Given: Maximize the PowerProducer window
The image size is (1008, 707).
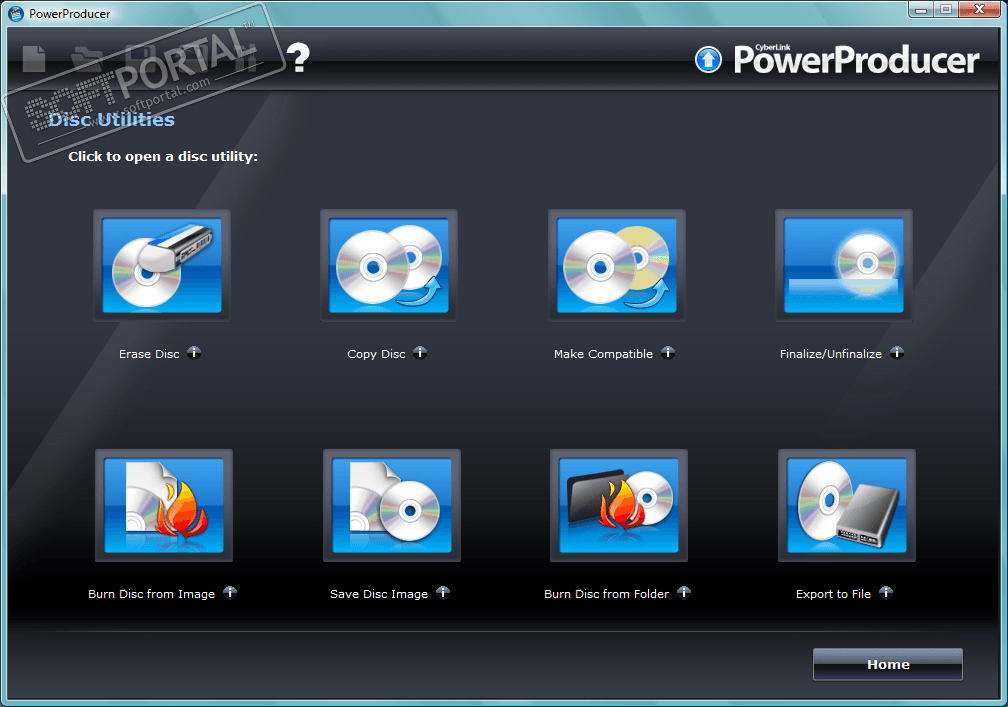Looking at the screenshot, I should (x=946, y=9).
